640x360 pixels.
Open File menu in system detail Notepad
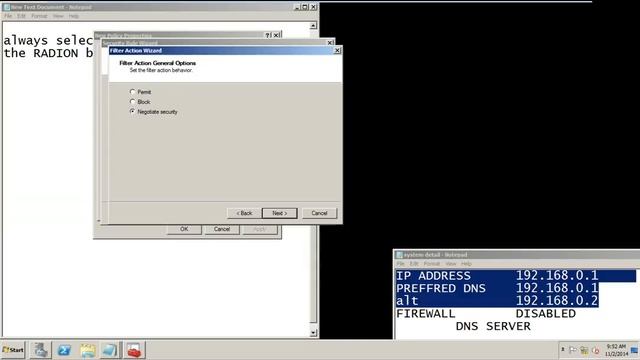(401, 264)
